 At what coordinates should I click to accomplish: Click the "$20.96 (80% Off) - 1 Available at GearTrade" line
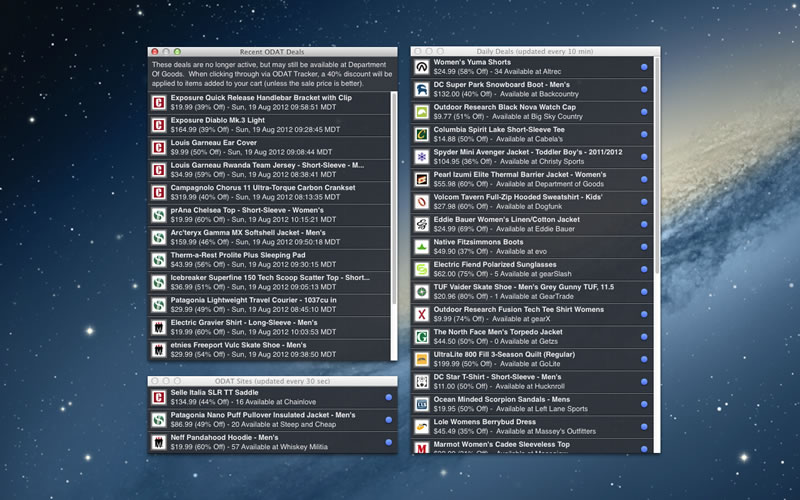click(x=503, y=296)
